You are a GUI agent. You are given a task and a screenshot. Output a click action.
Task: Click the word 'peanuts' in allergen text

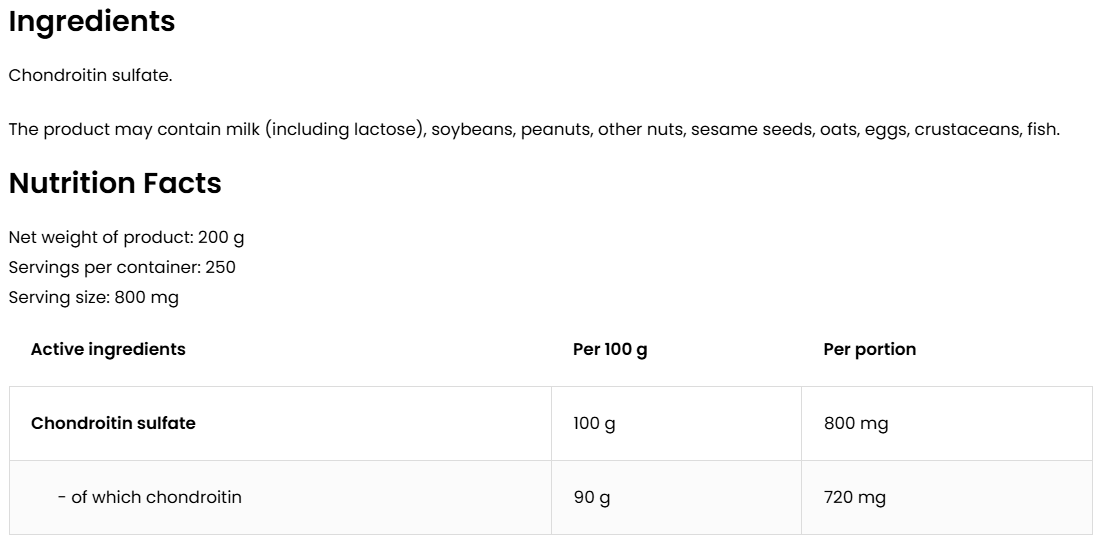[x=555, y=130]
